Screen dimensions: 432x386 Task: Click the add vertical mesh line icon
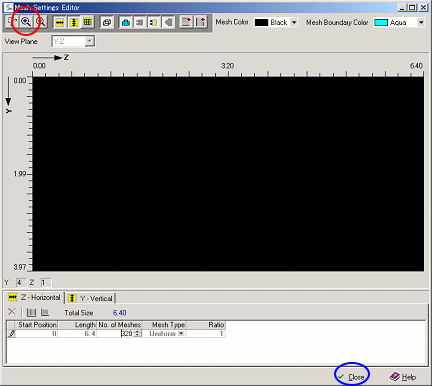pos(201,22)
